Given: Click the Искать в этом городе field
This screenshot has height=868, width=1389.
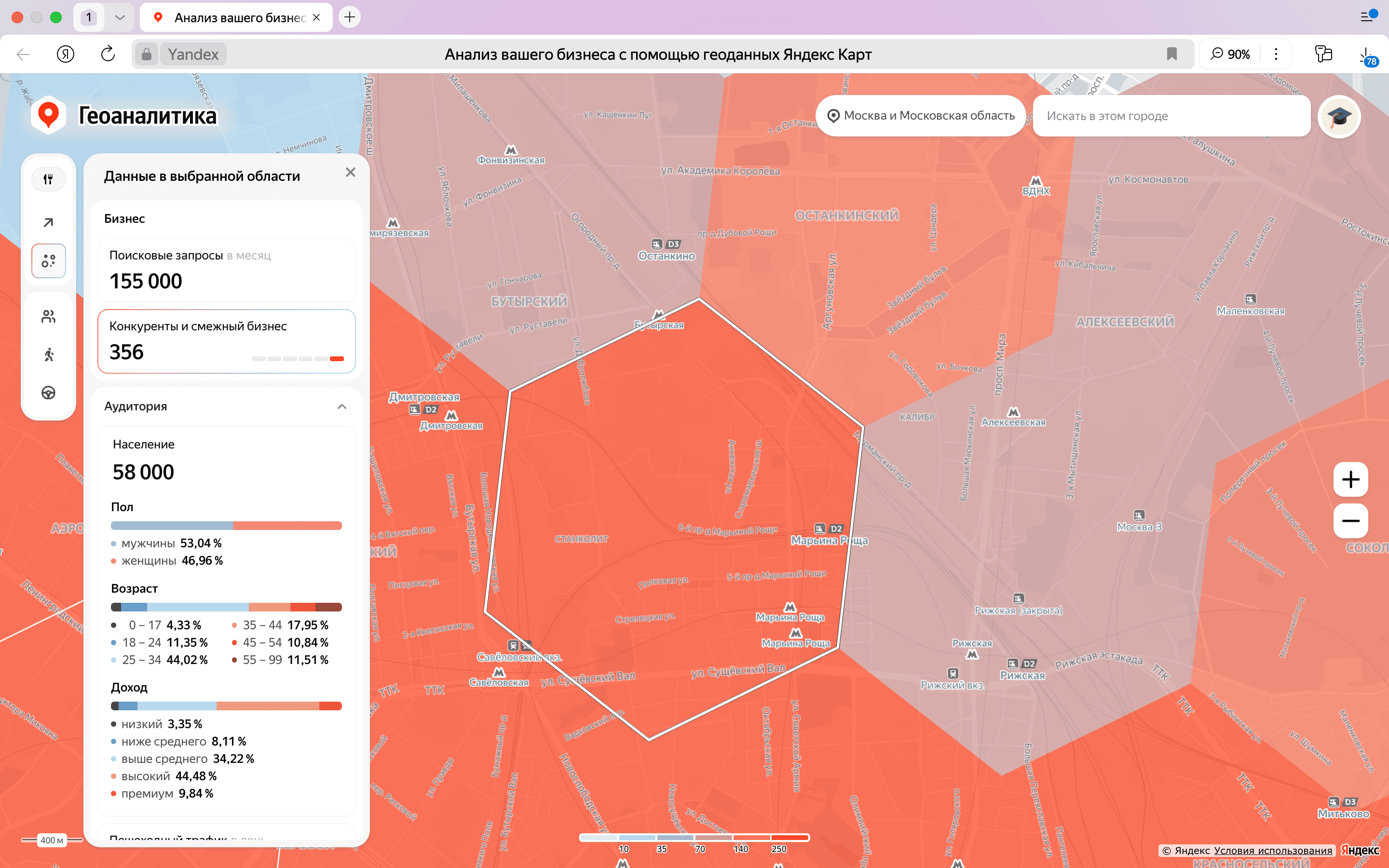Looking at the screenshot, I should (x=1171, y=116).
